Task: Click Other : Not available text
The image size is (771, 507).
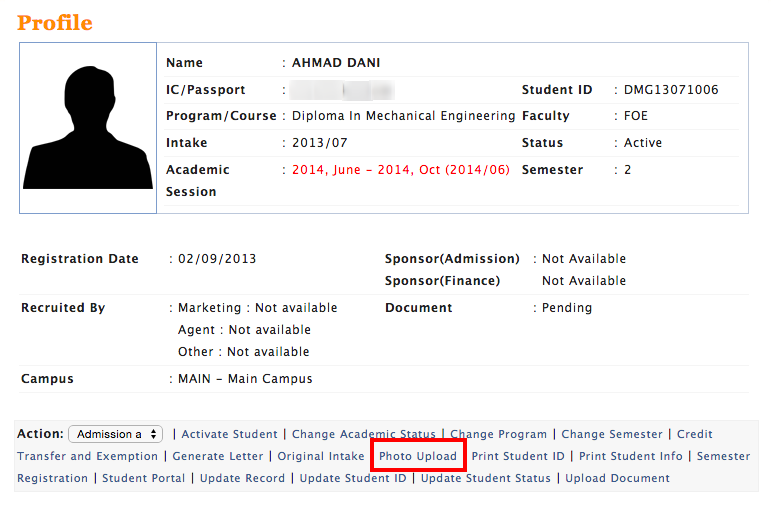Action: [x=244, y=352]
